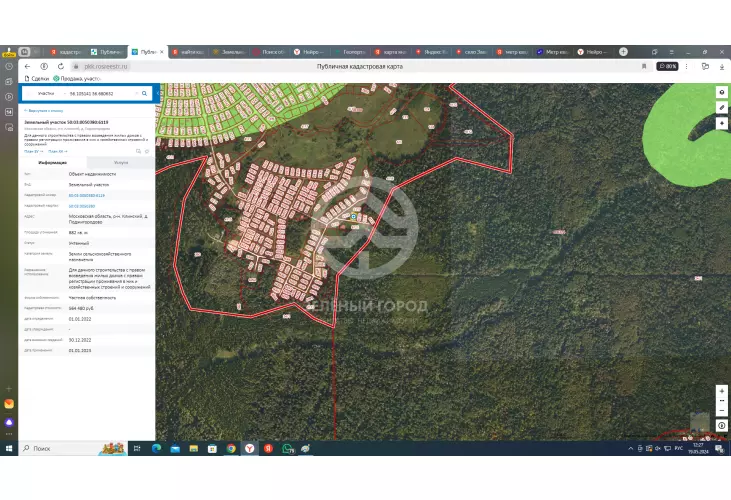Viewport: 731px width, 500px height.
Task: Collapse the left info panel arrow
Action: [x=158, y=93]
